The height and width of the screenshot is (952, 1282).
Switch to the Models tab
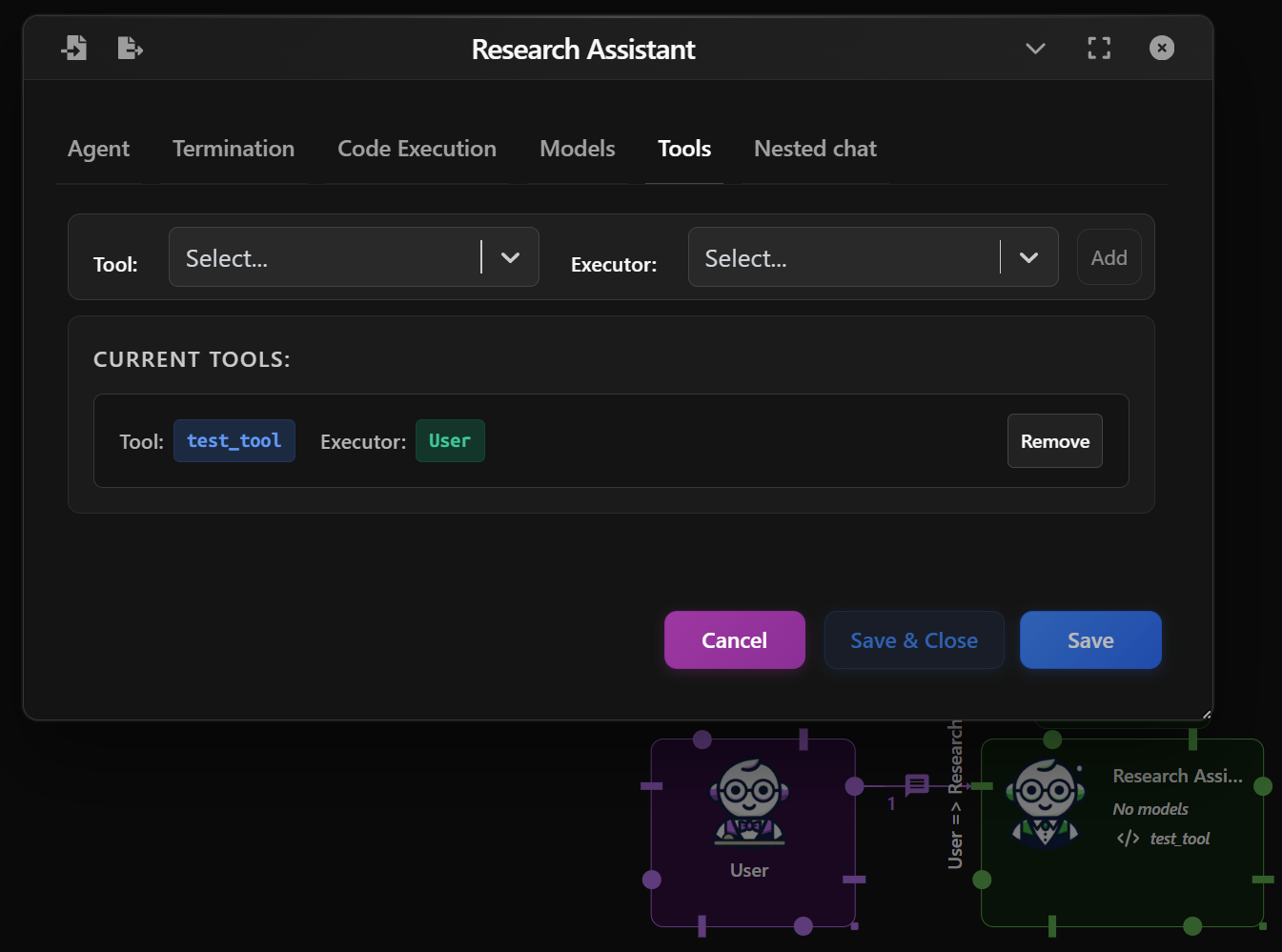(577, 149)
